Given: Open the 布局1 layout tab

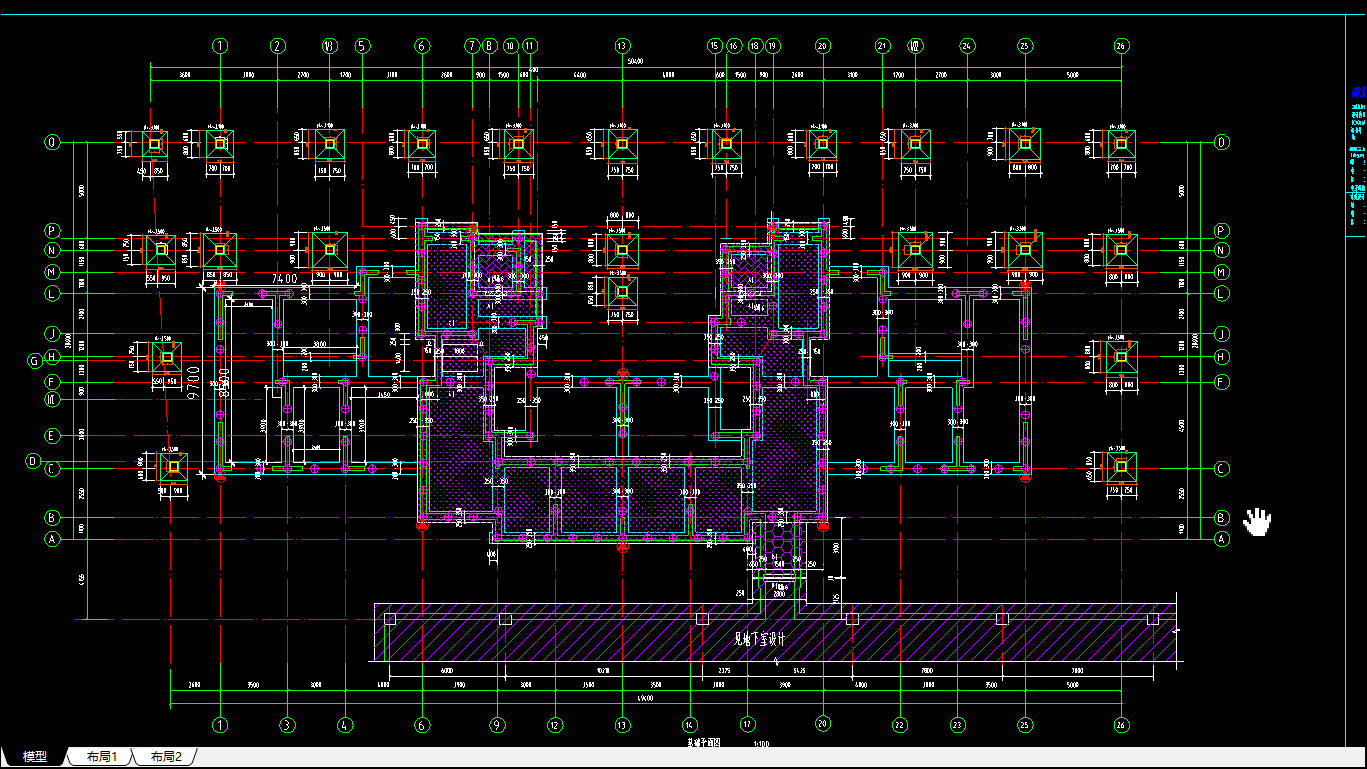Looking at the screenshot, I should 102,757.
